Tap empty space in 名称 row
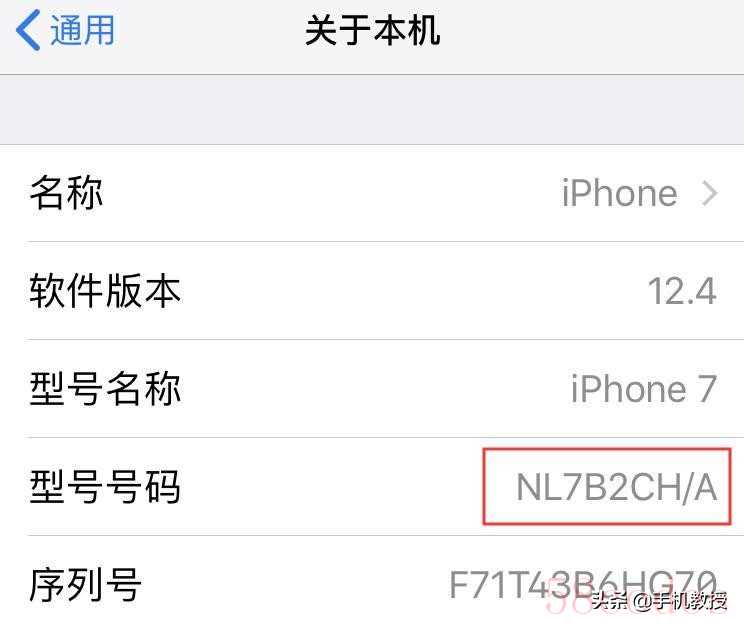 (332, 193)
